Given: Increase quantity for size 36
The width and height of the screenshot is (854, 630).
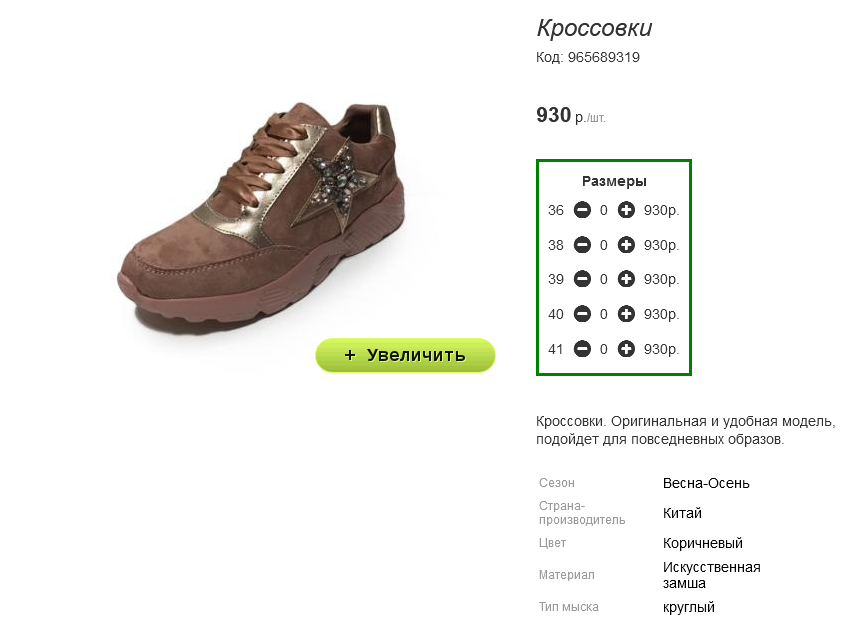Looking at the screenshot, I should (626, 211).
